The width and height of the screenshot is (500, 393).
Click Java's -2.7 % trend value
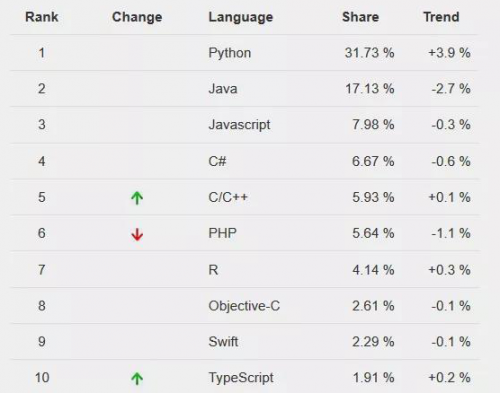[x=451, y=89]
